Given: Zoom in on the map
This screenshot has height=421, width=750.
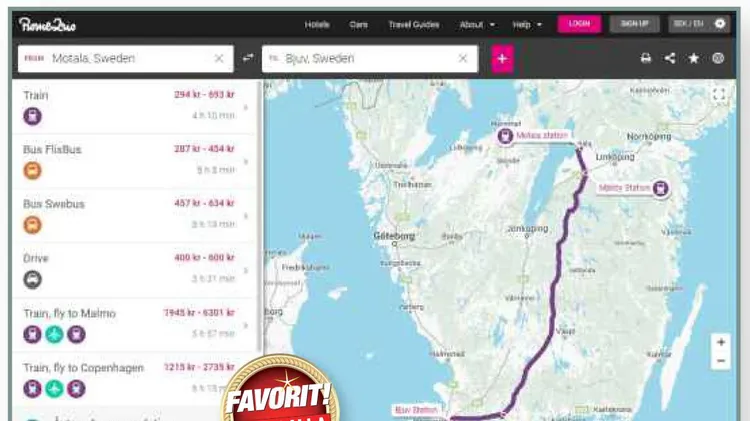Looking at the screenshot, I should tap(721, 343).
